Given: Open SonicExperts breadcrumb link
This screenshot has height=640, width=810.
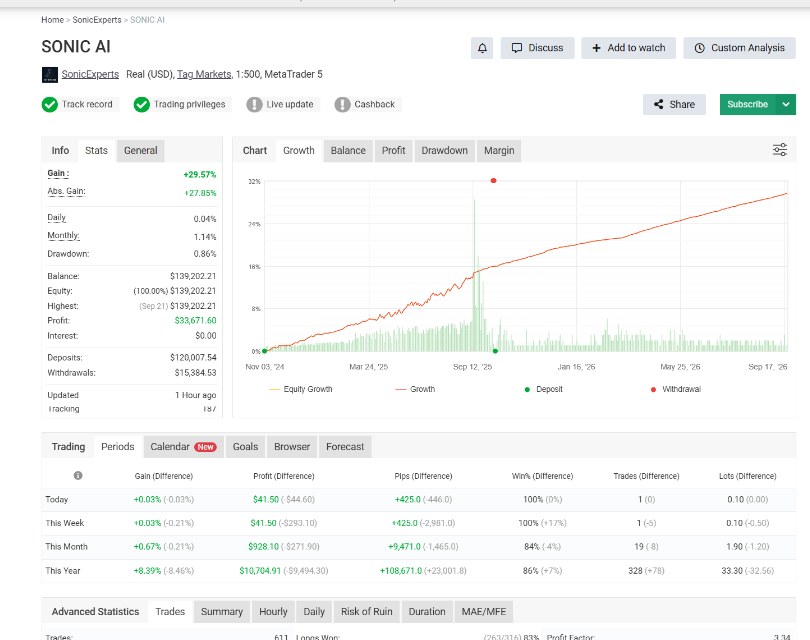Looking at the screenshot, I should (x=97, y=20).
